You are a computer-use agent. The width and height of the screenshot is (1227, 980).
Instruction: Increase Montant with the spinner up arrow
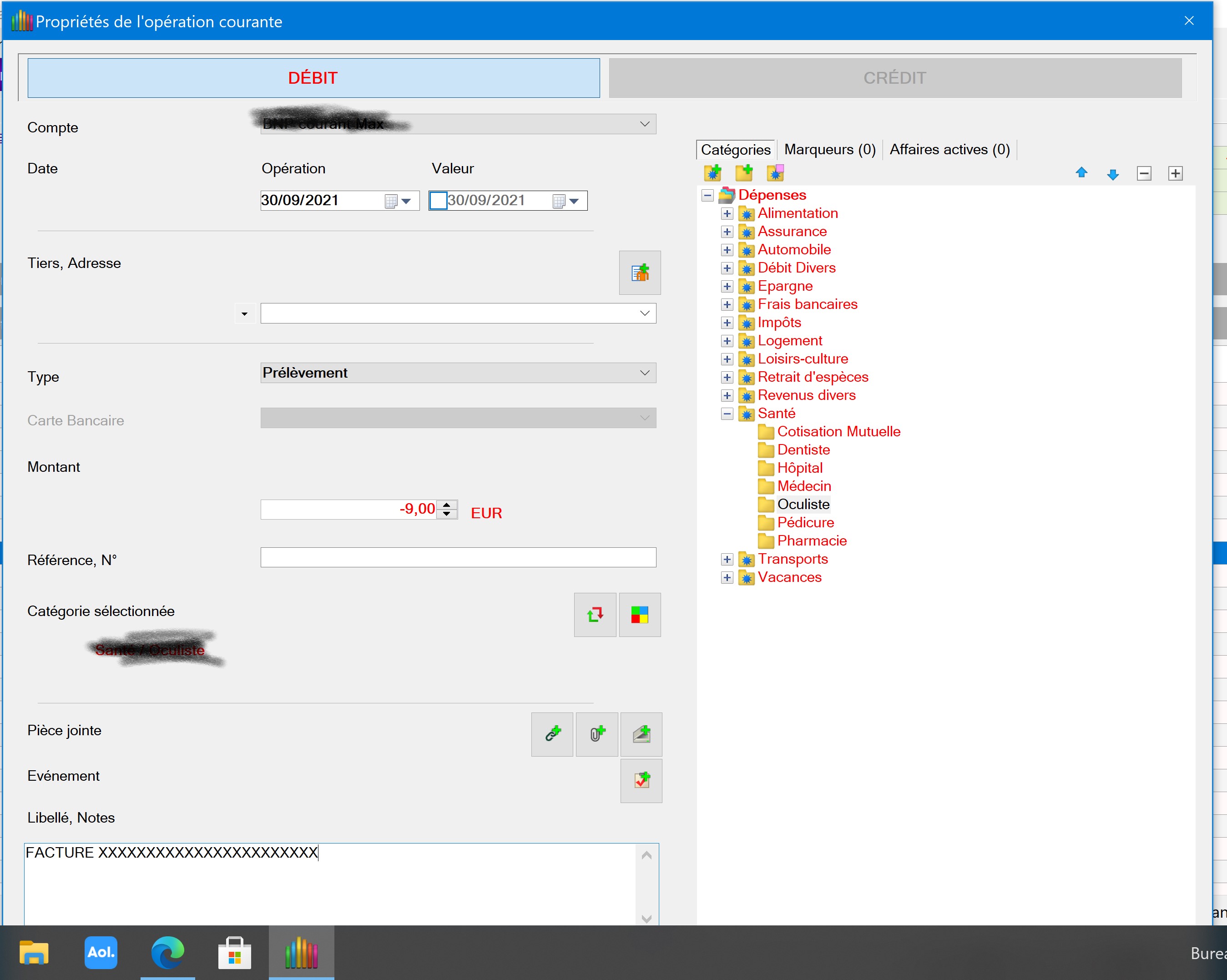[447, 505]
